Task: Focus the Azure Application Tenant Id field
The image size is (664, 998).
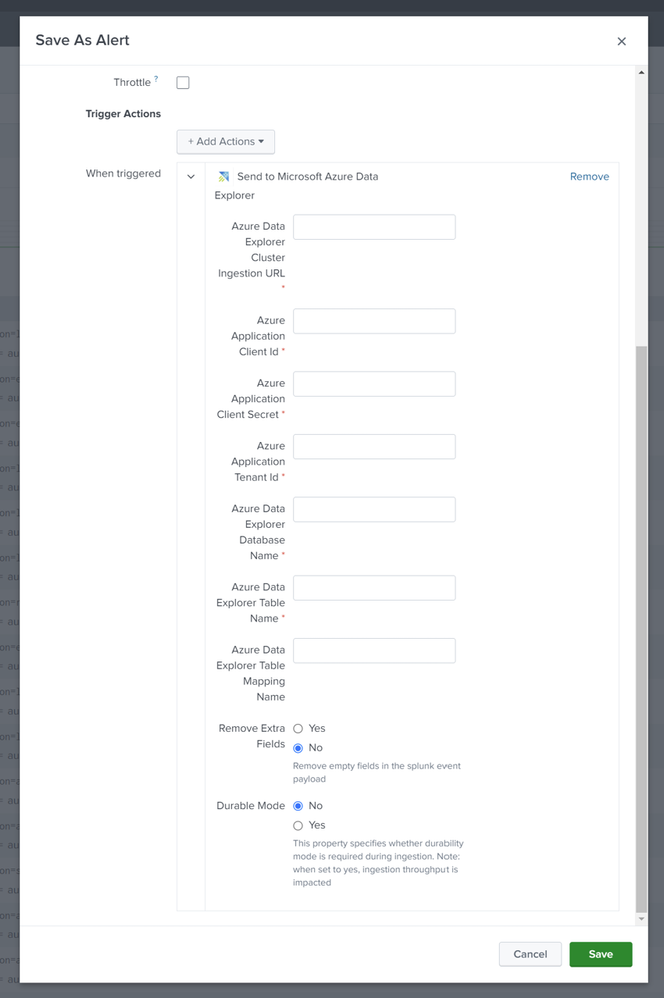Action: (374, 447)
